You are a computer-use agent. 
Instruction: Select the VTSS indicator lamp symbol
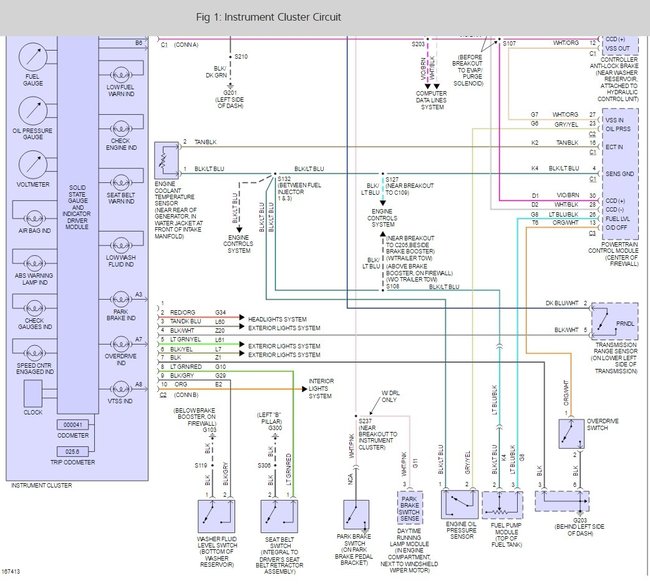point(121,389)
